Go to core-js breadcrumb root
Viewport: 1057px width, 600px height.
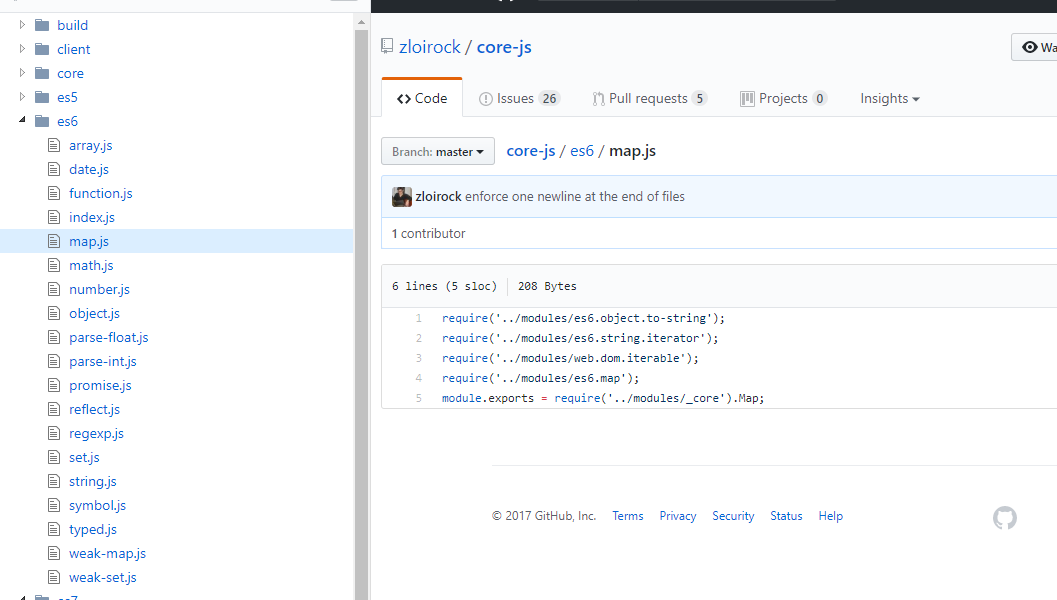point(531,151)
